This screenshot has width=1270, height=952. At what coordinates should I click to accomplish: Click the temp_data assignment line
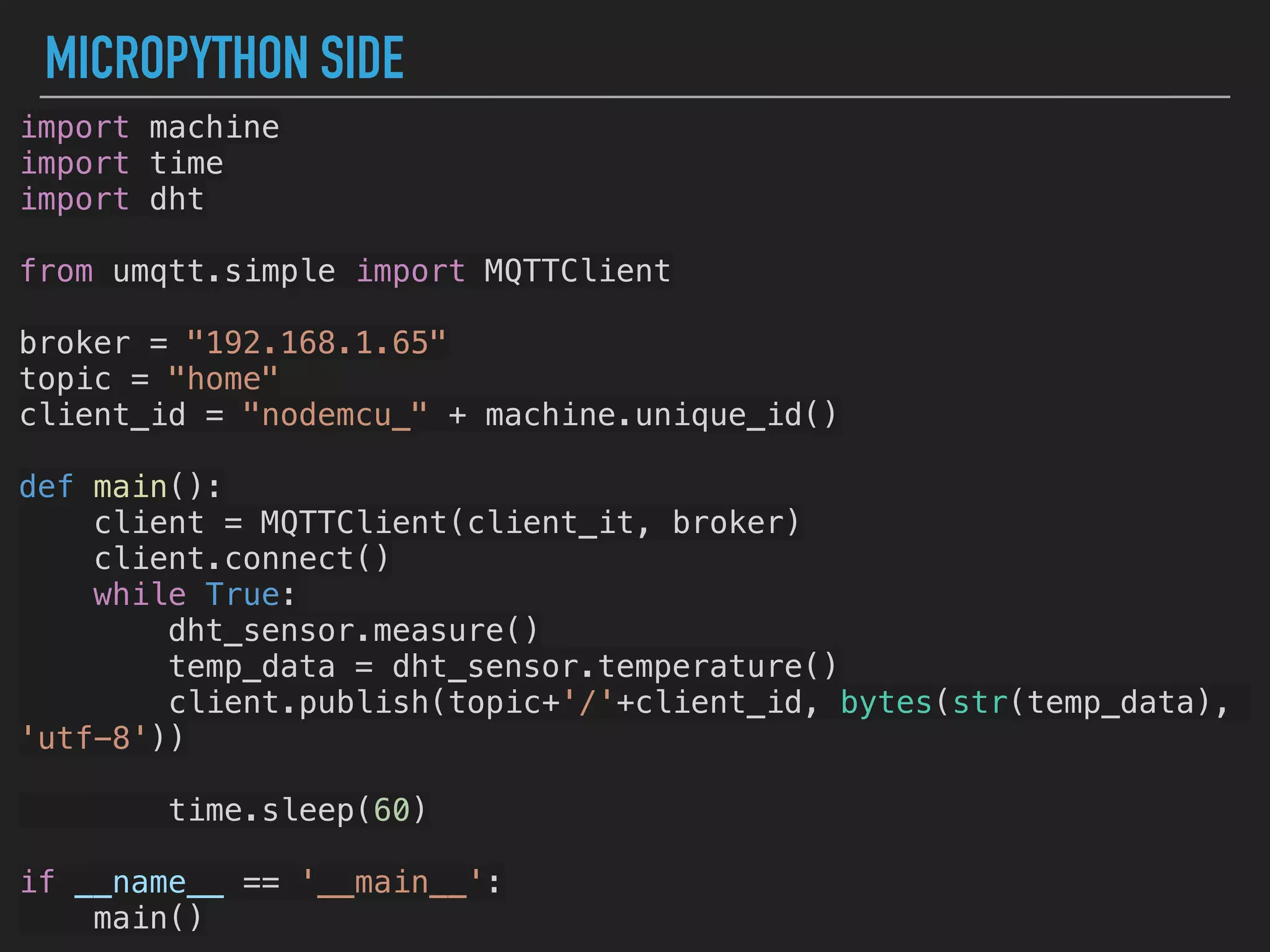pos(502,666)
